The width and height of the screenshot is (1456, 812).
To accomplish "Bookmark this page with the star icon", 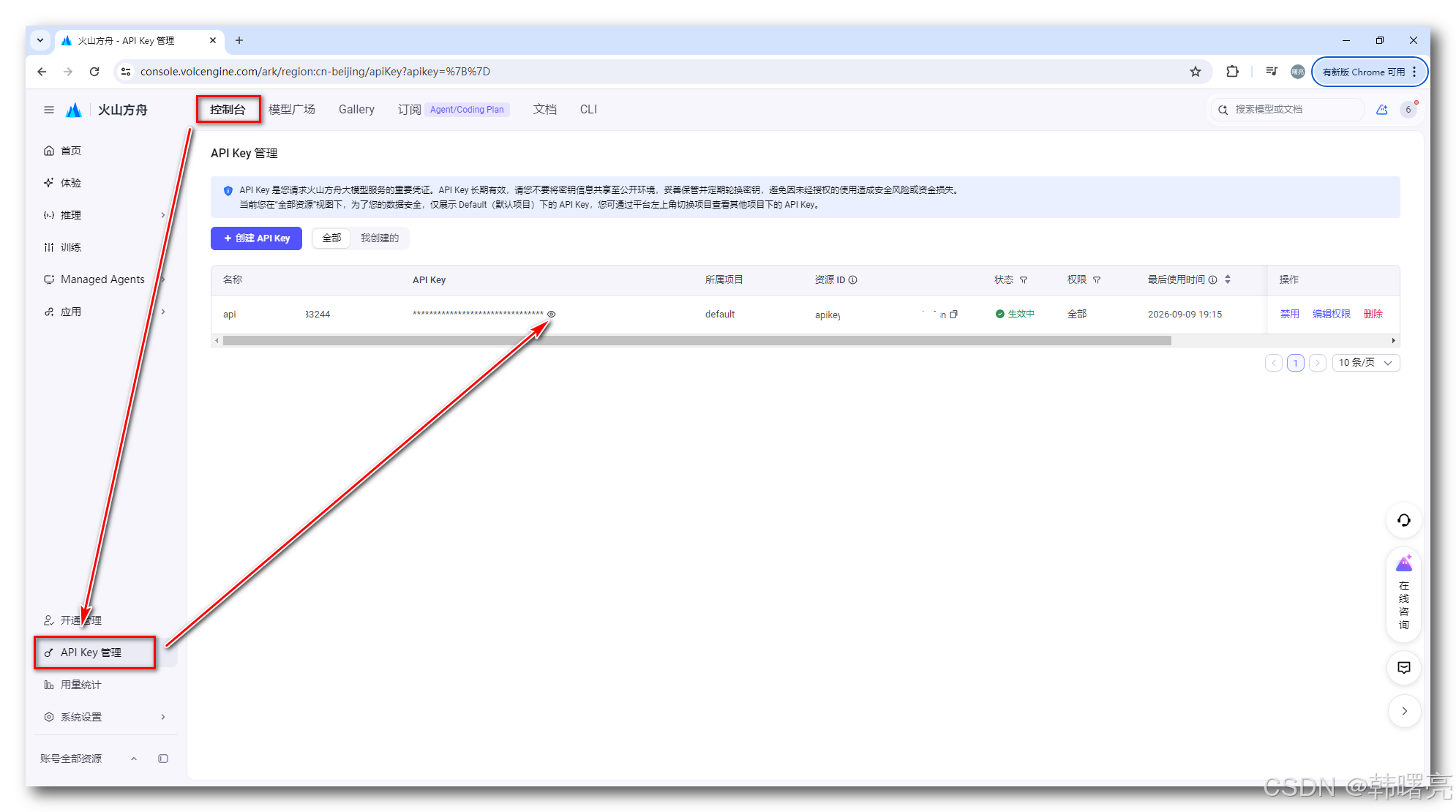I will point(1196,72).
